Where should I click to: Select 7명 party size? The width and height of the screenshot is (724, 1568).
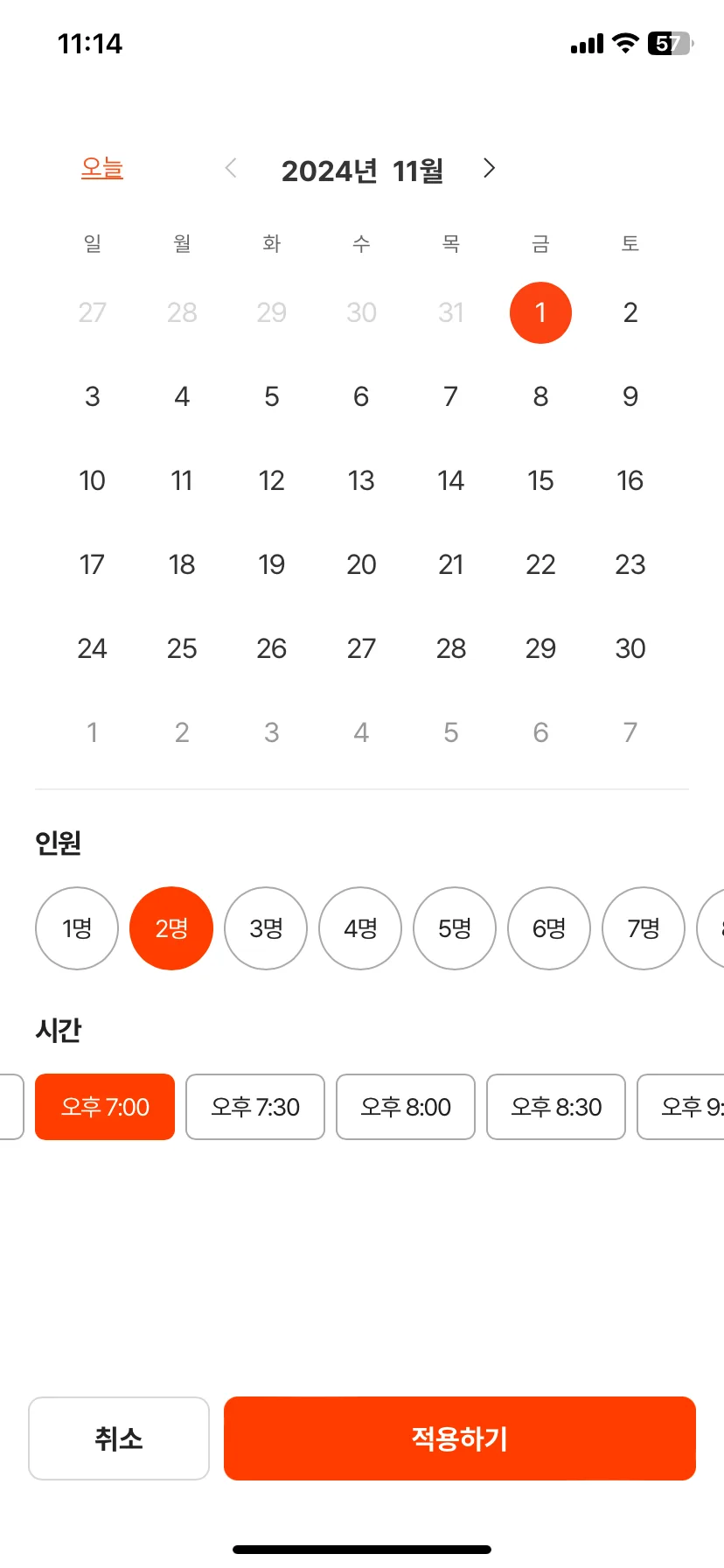click(644, 928)
